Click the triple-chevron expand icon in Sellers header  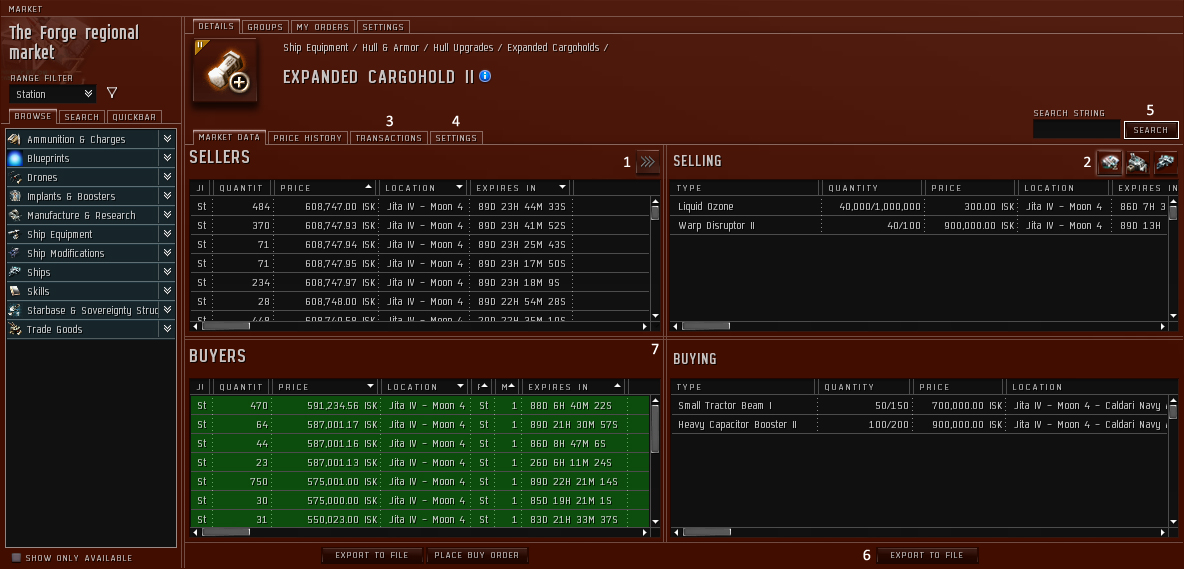click(x=648, y=161)
